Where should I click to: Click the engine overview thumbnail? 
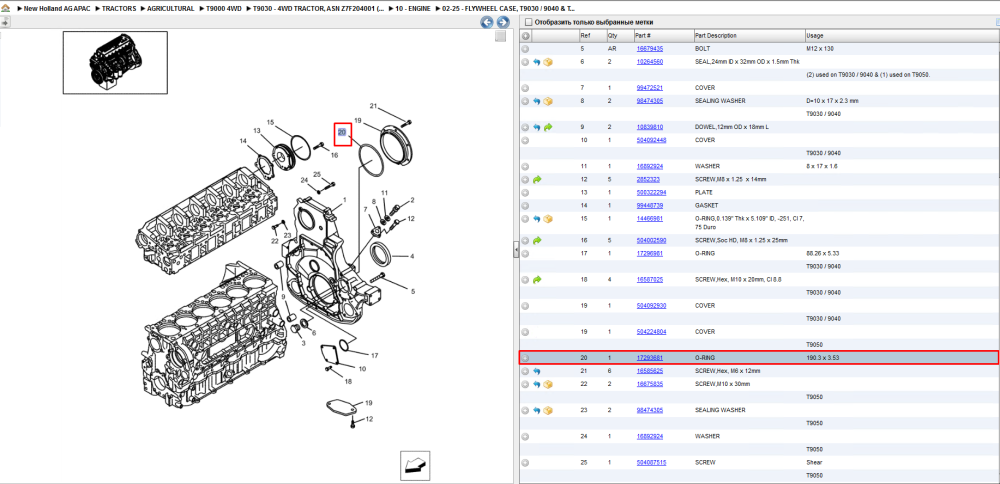[115, 62]
